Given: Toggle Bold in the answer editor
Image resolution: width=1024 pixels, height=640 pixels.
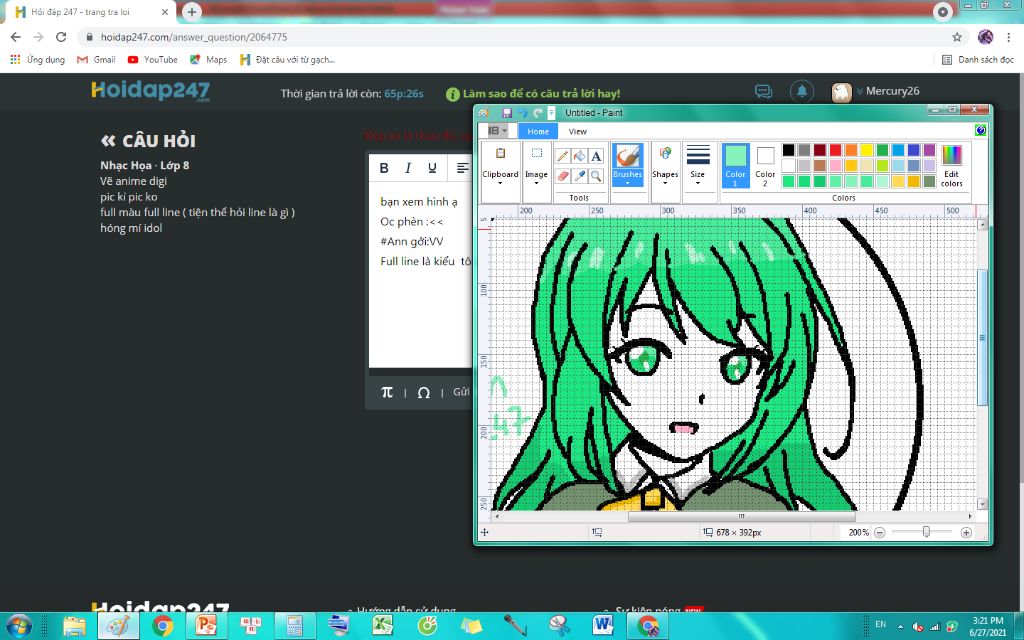Looking at the screenshot, I should click(384, 168).
